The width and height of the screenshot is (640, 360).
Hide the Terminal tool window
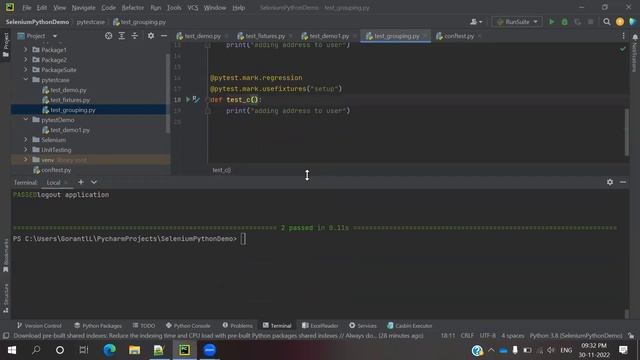[623, 182]
